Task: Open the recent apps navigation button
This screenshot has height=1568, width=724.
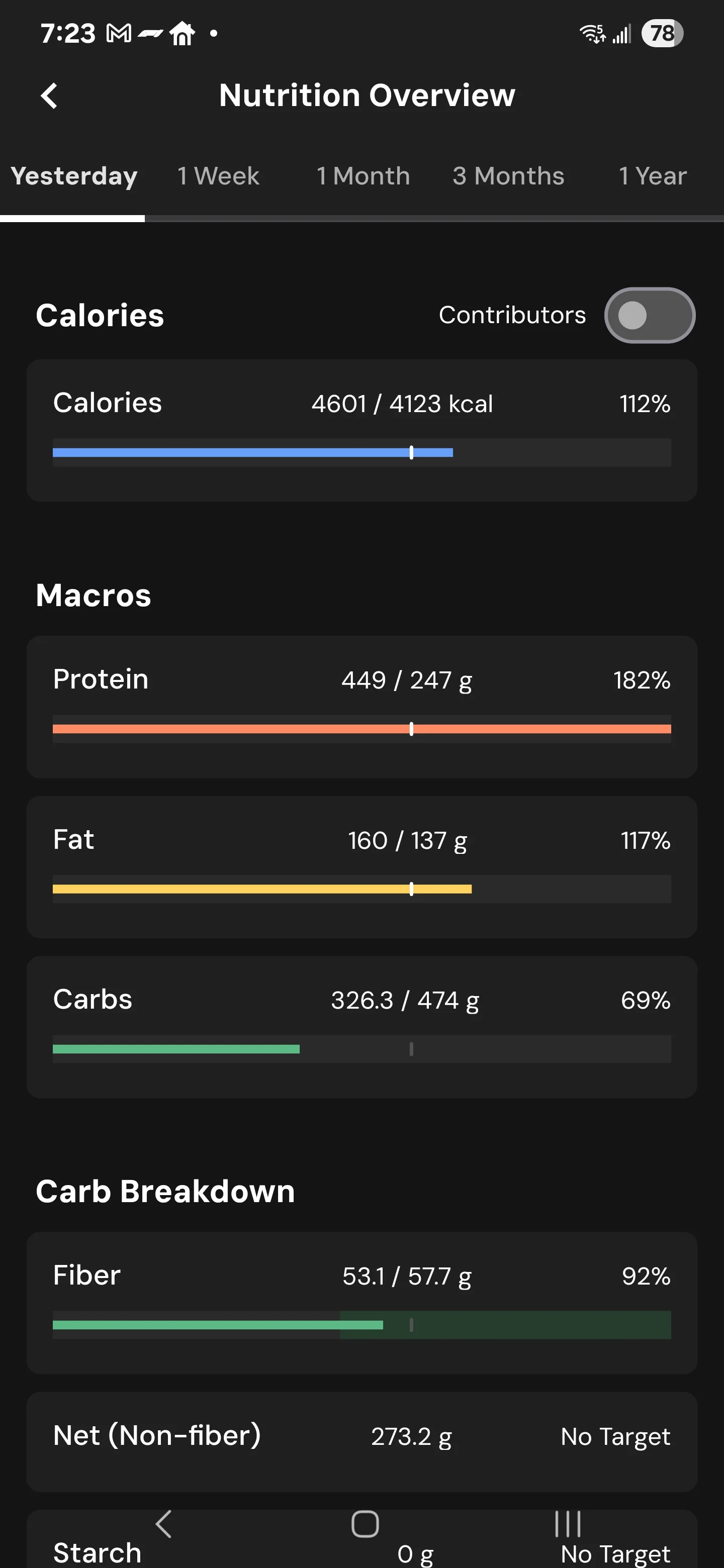Action: point(567,1524)
